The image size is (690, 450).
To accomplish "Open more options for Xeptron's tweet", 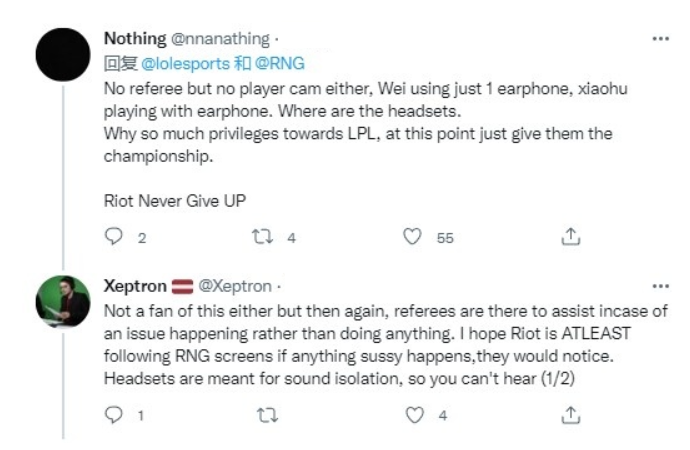I will [x=660, y=285].
